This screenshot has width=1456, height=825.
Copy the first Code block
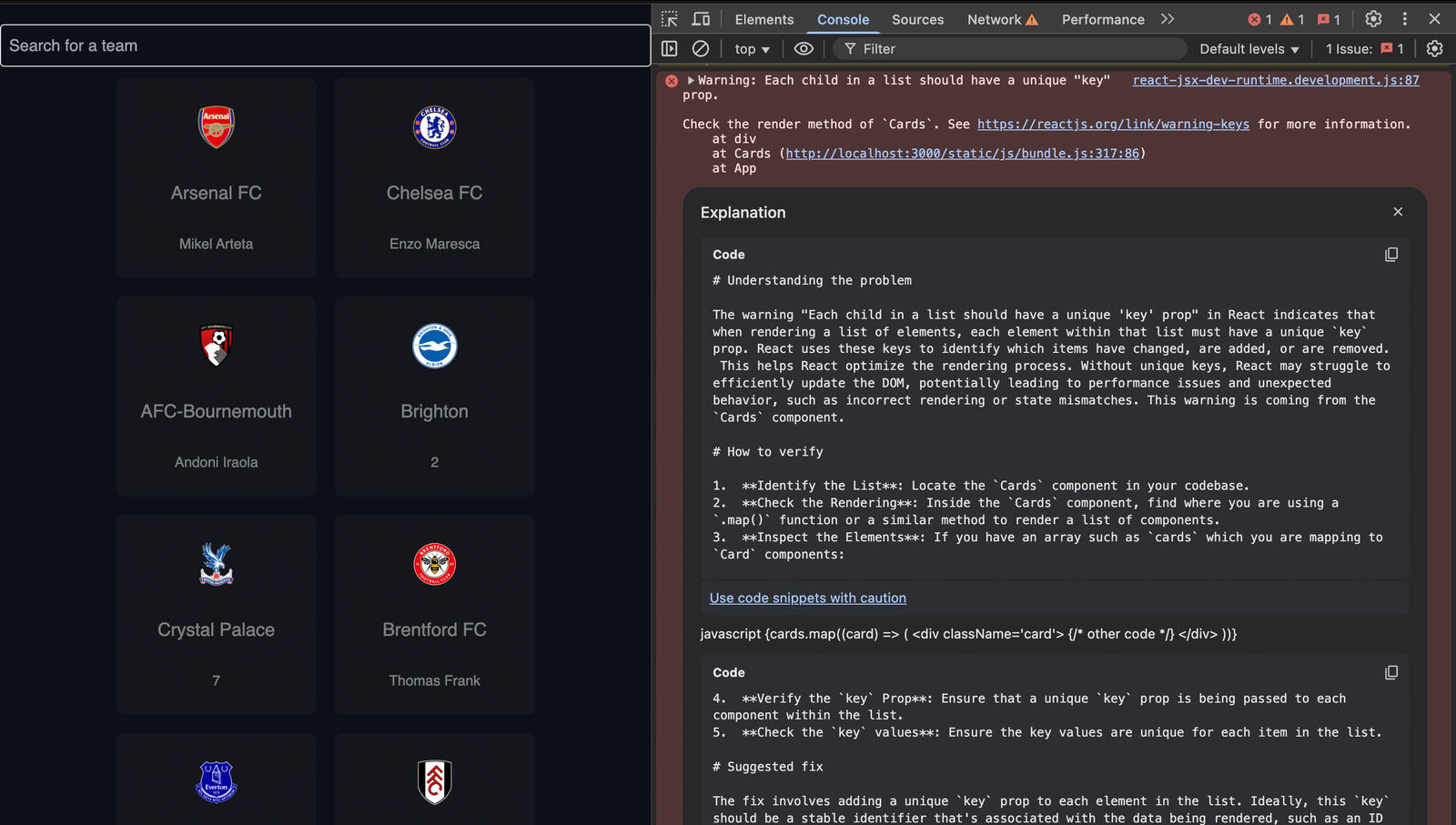pos(1391,255)
